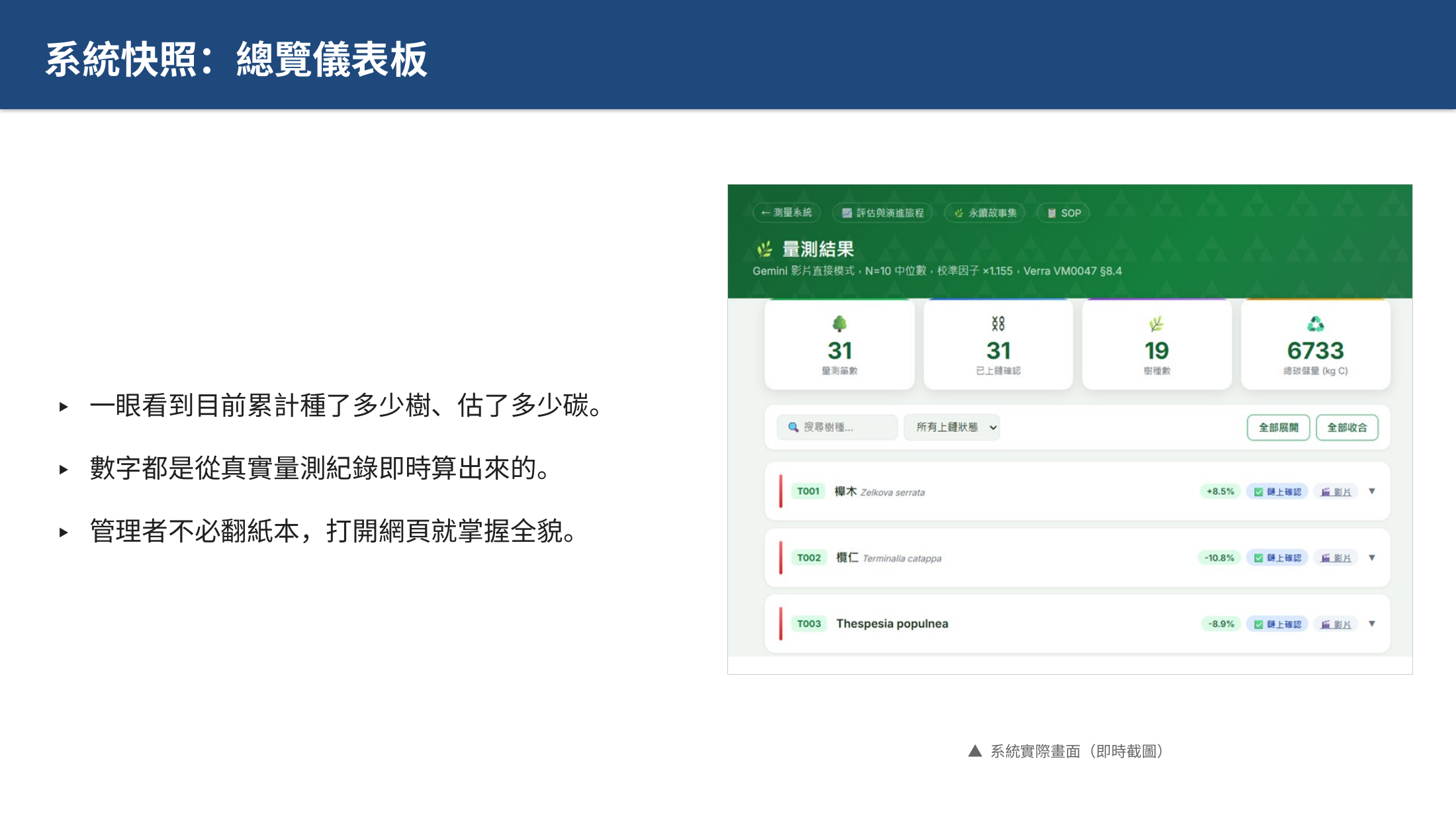The width and height of the screenshot is (1456, 819).
Task: Click the Gemini 影片直接模式 subtitle line
Action: click(937, 271)
